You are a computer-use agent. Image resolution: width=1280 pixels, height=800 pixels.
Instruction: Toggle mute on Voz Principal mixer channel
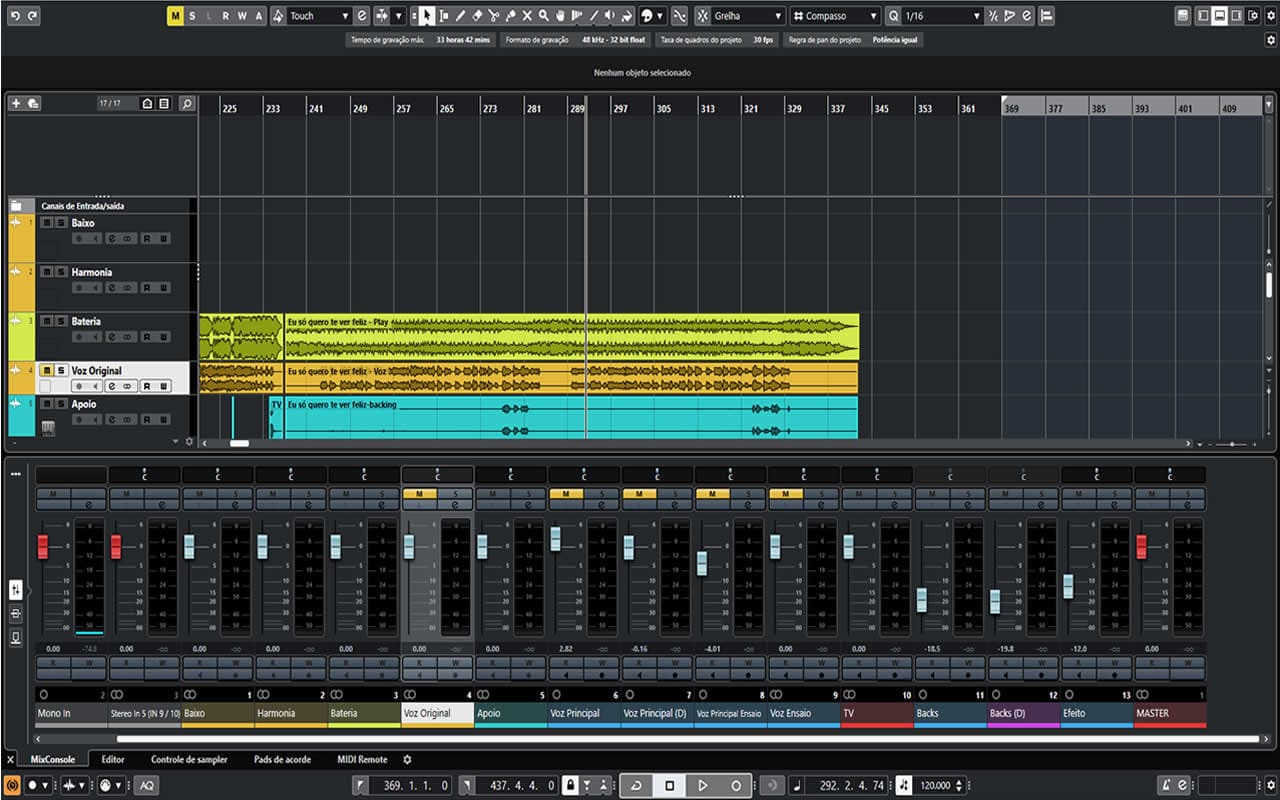click(566, 494)
